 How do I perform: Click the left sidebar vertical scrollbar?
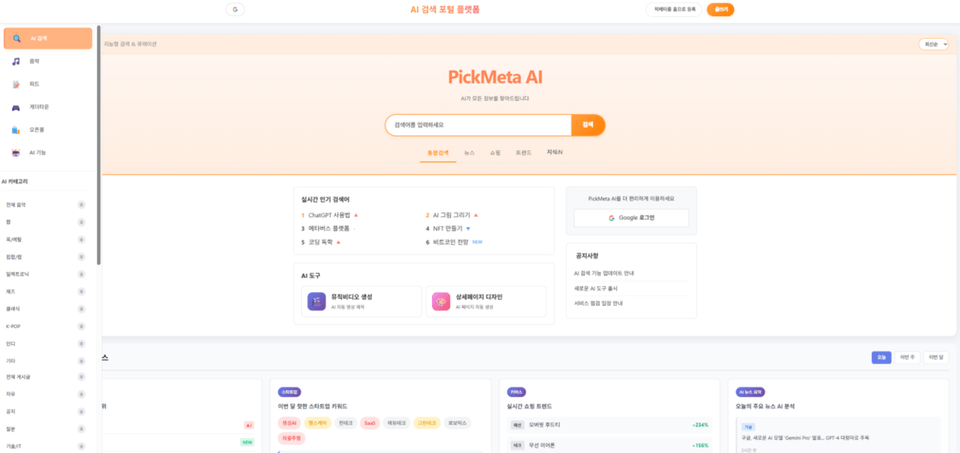tap(99, 145)
